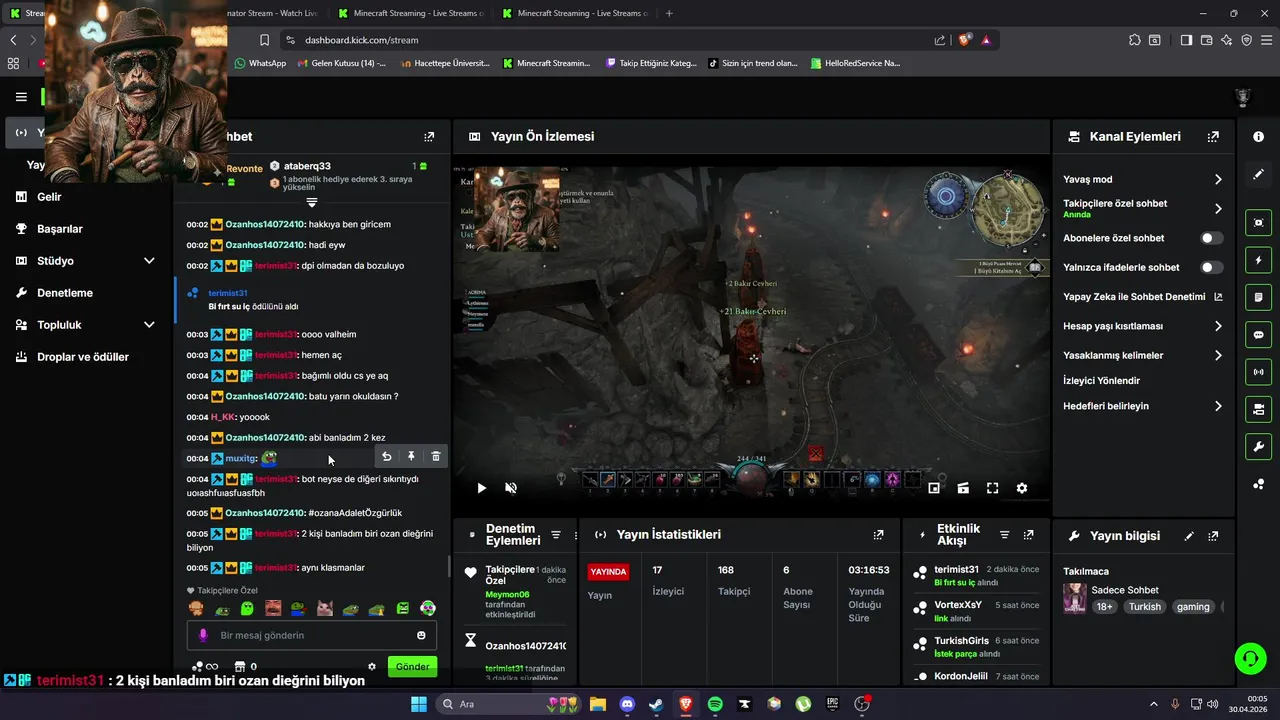Viewport: 1280px width, 720px height.
Task: Filter the Denetim Eylemleri list
Action: click(x=556, y=535)
